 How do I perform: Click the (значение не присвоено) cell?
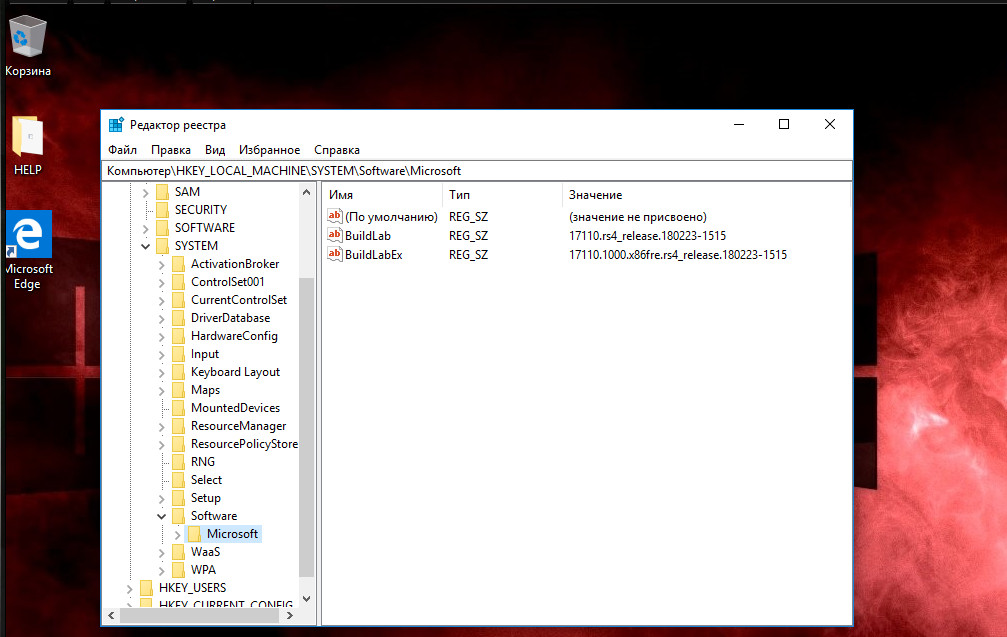(x=637, y=217)
